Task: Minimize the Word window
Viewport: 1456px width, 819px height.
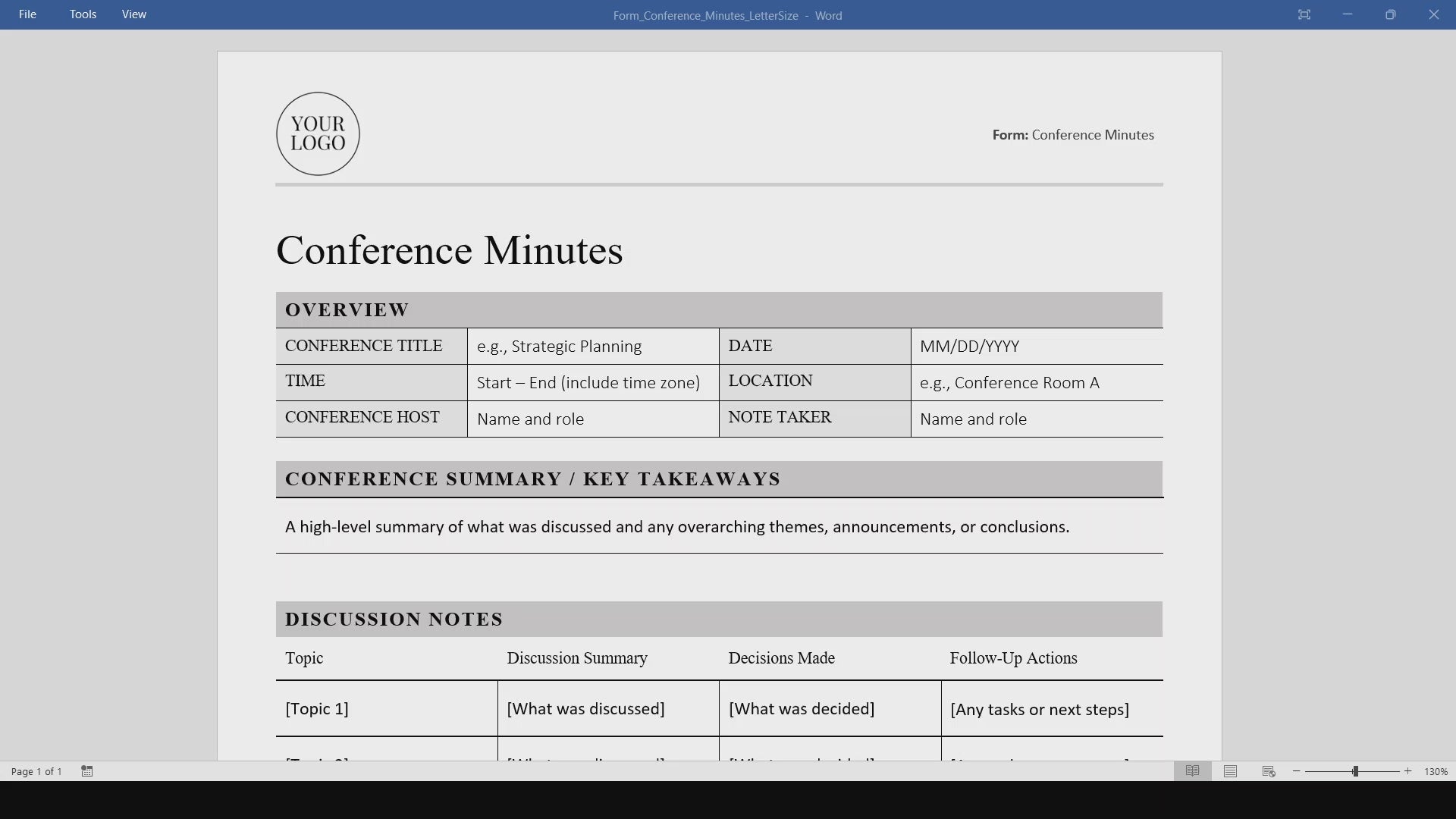Action: tap(1348, 14)
